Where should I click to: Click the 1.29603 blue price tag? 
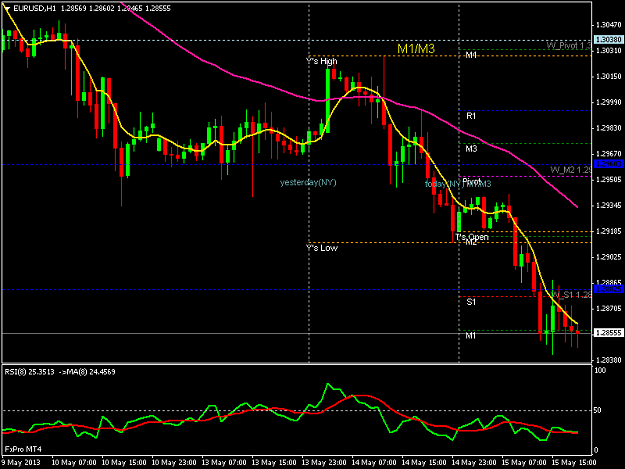609,164
